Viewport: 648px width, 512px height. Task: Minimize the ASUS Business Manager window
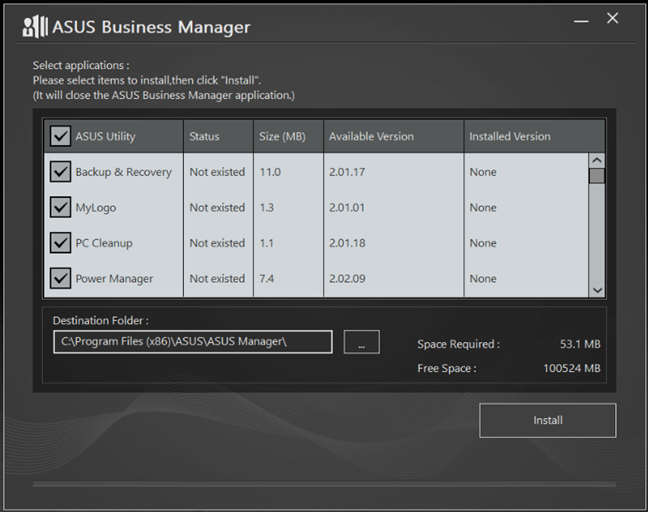pos(581,21)
